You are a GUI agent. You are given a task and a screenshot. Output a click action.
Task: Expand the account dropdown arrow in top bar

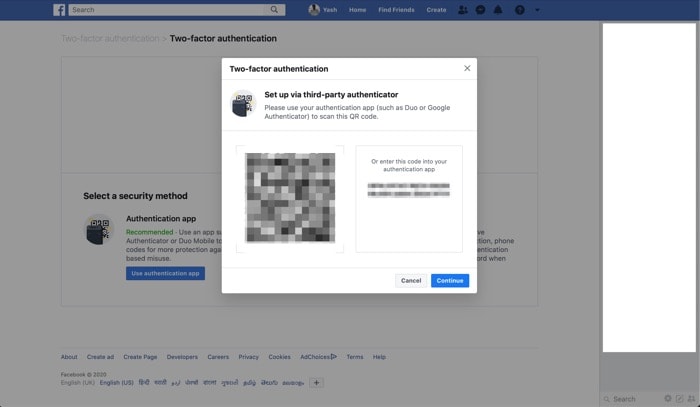pos(537,10)
